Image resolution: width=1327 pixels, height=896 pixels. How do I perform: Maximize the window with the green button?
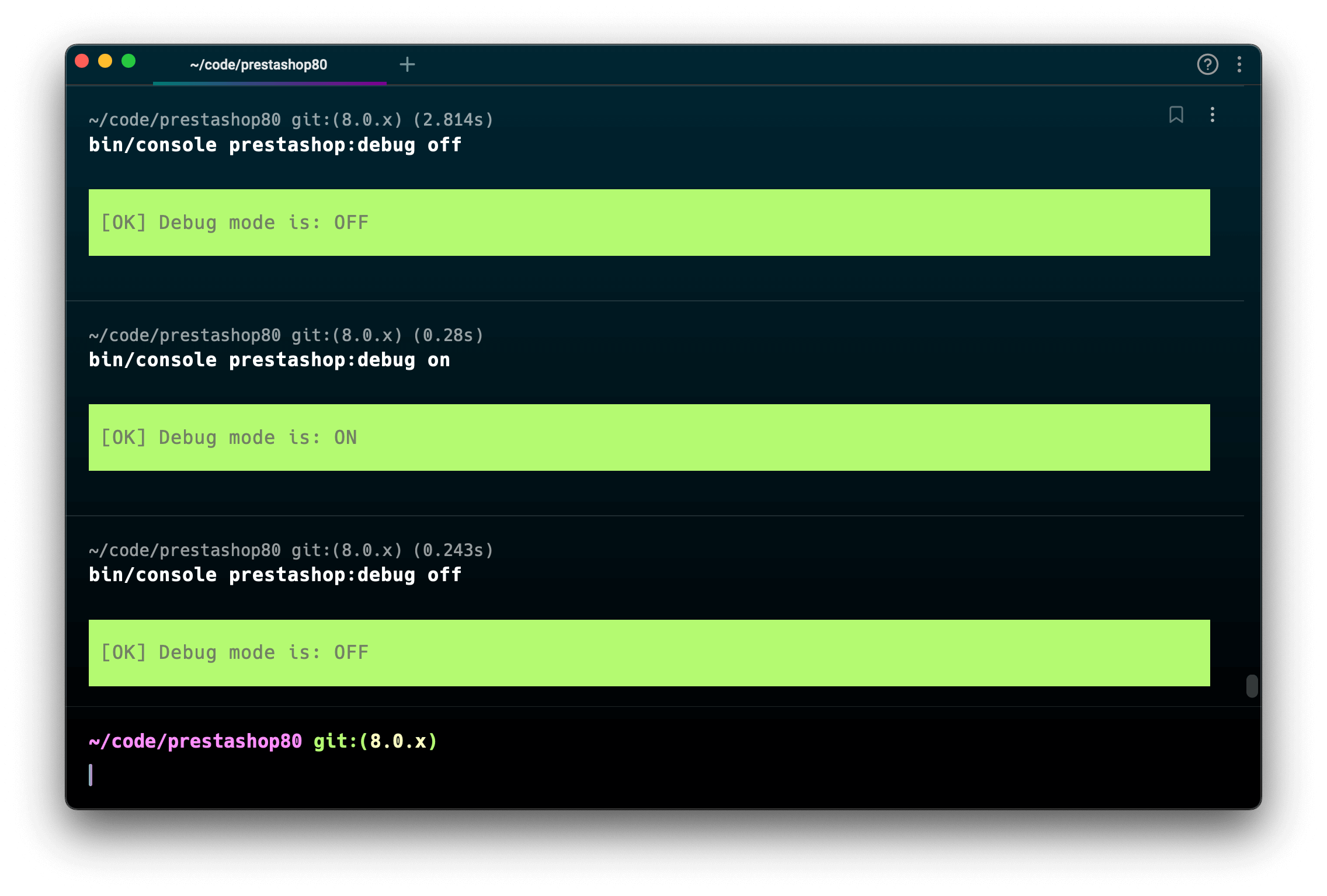point(128,61)
